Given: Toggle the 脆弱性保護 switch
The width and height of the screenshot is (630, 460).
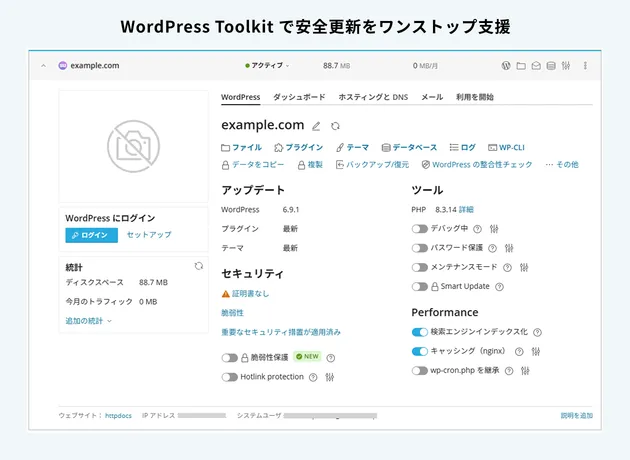Looking at the screenshot, I should pyautogui.click(x=230, y=358).
